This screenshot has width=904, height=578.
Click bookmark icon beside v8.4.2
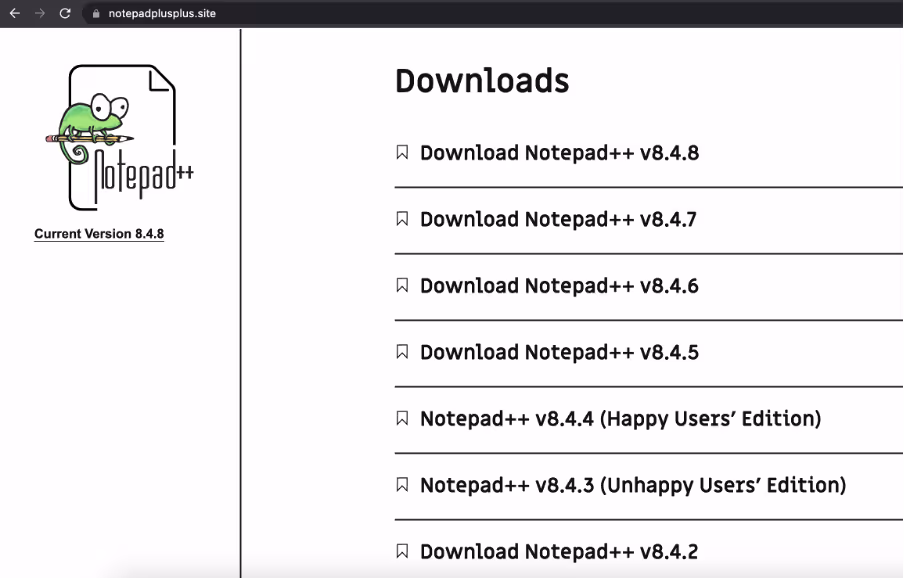tap(402, 551)
